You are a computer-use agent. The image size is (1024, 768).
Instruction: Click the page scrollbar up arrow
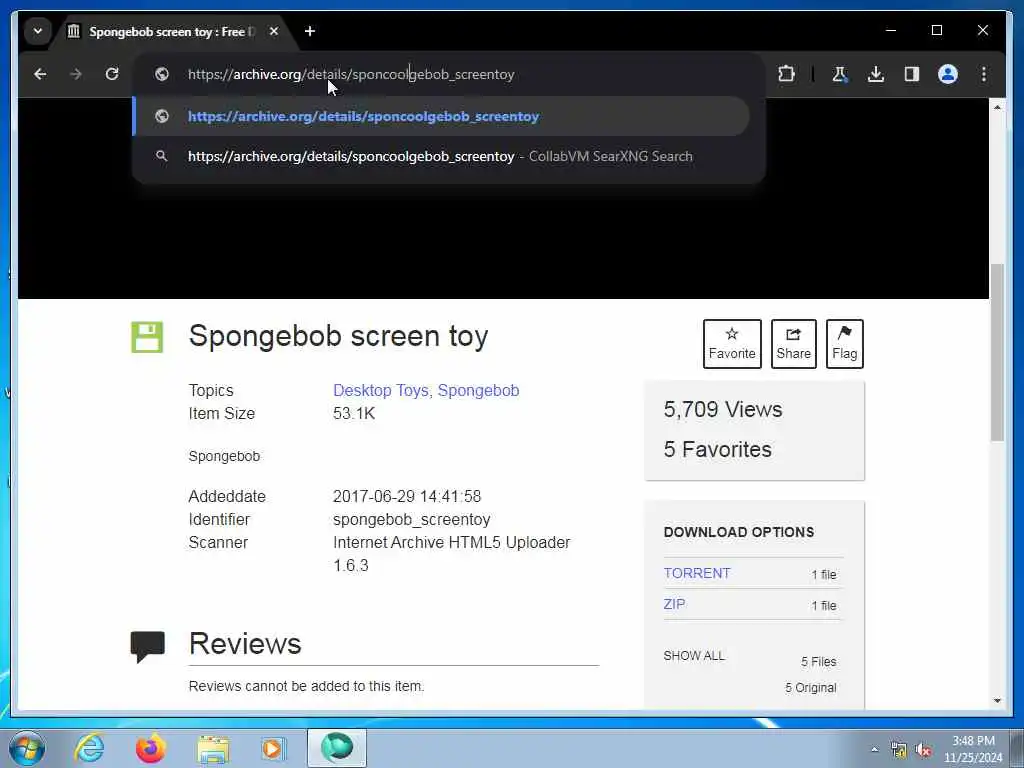[997, 106]
